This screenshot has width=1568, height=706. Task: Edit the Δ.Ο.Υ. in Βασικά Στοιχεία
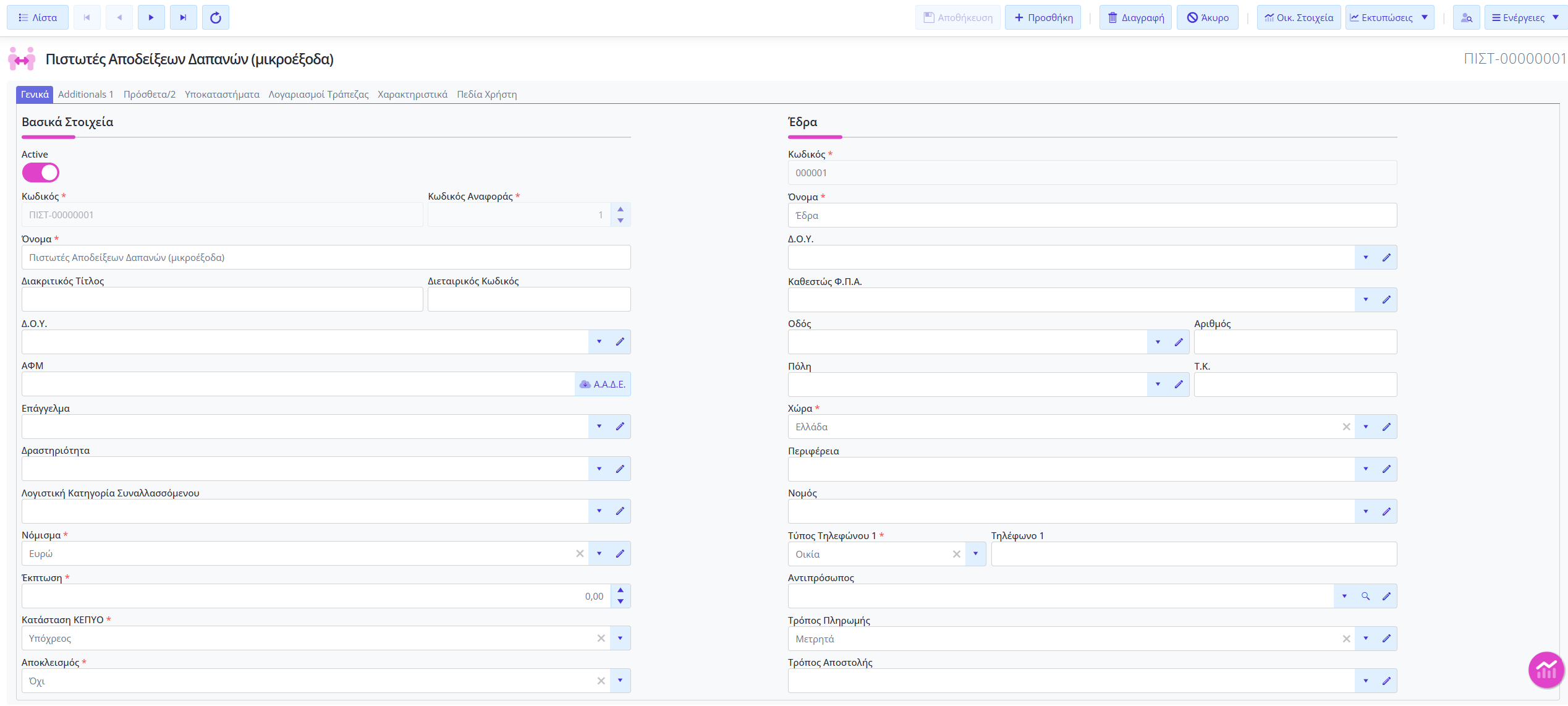(x=620, y=342)
